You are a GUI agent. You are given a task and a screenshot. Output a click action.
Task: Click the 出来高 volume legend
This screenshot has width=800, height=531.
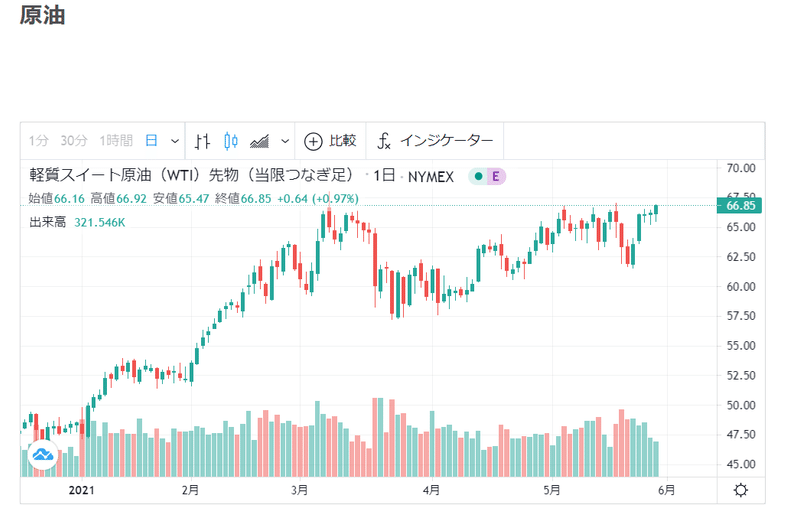[47, 222]
